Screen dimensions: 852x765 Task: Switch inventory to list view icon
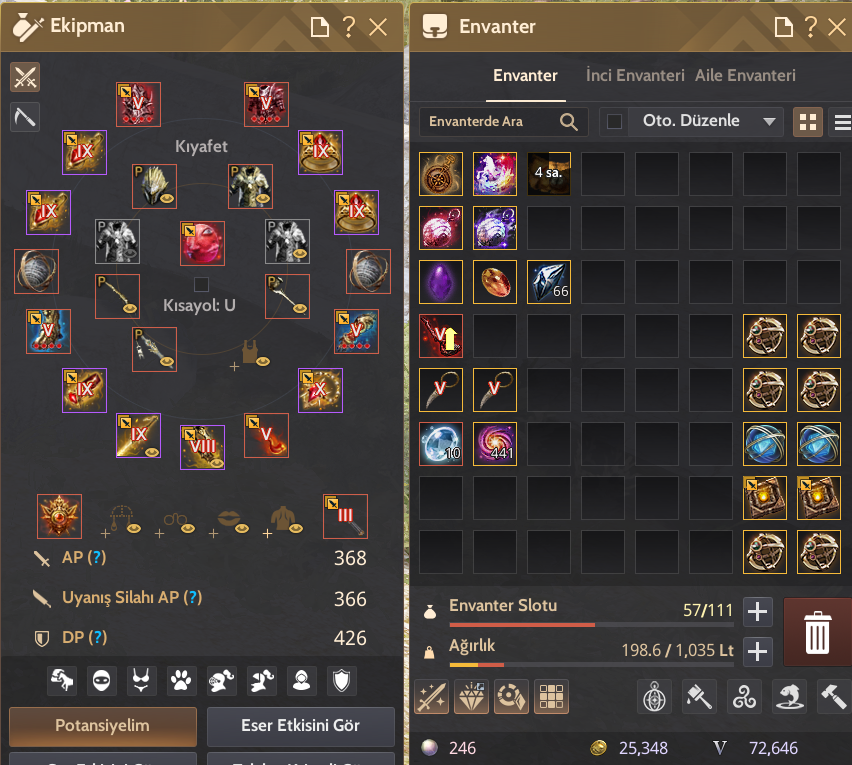[x=842, y=122]
